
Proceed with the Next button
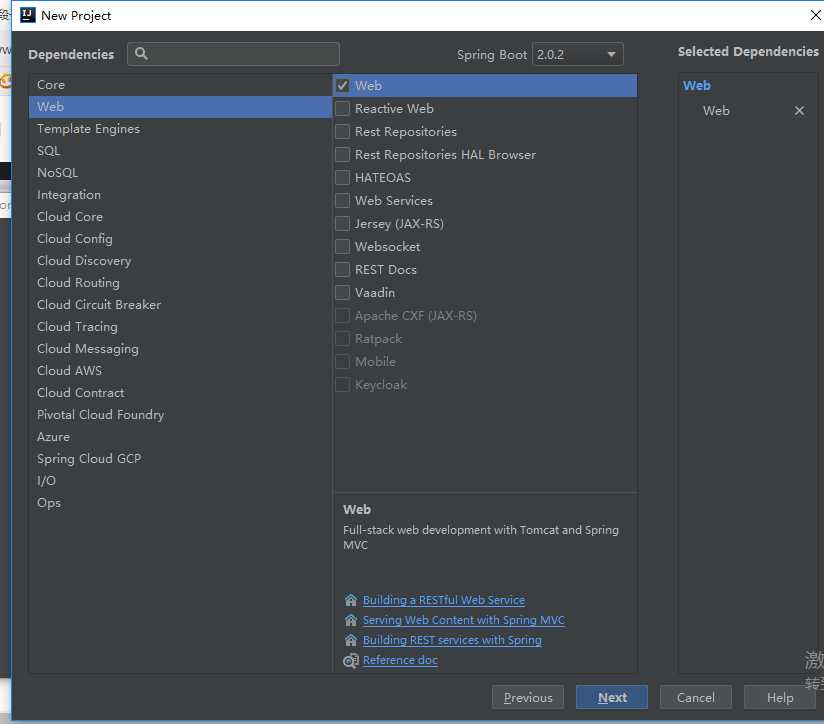(612, 697)
